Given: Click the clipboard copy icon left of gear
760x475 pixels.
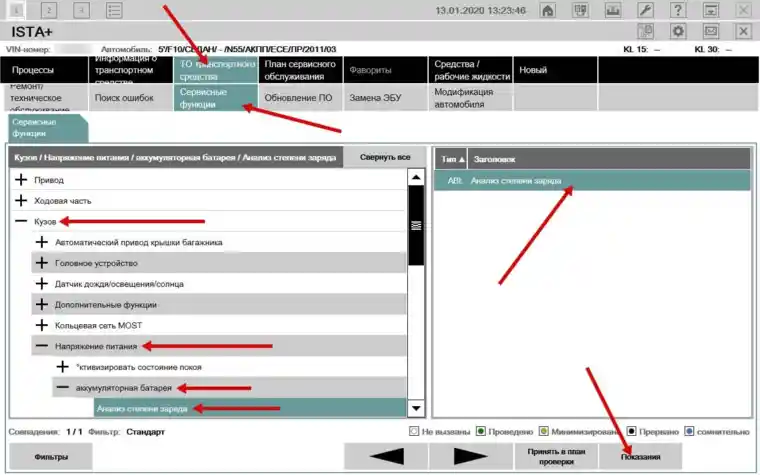Looking at the screenshot, I should tap(645, 32).
